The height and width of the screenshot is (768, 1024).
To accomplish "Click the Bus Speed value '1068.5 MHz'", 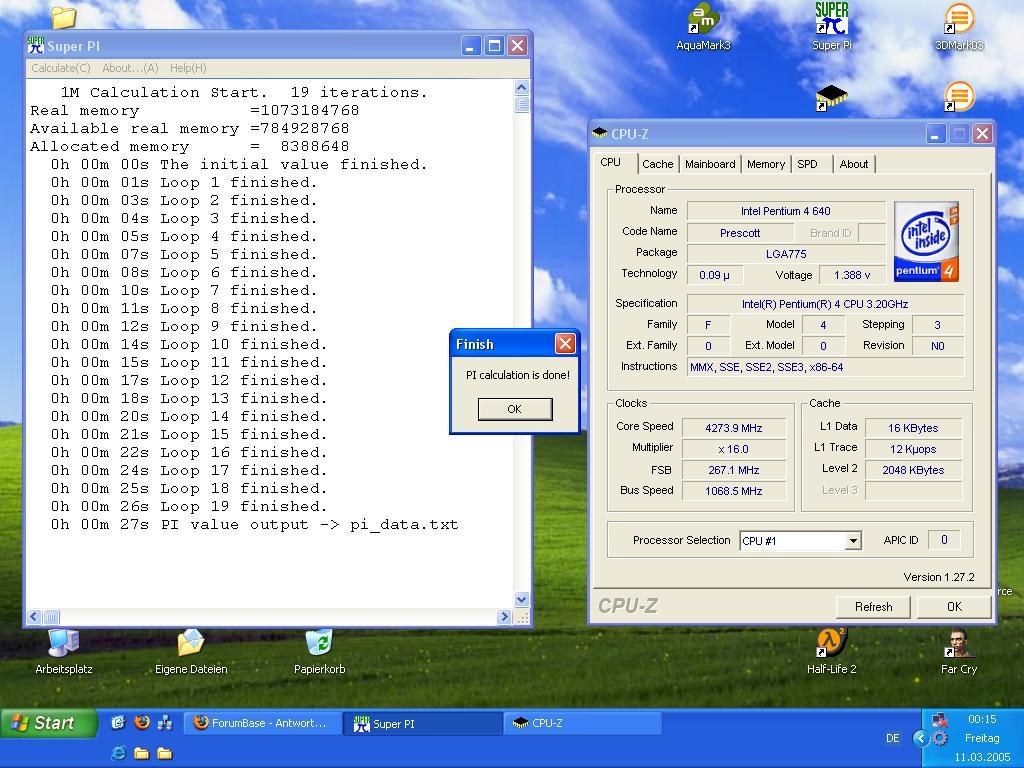I will [x=733, y=490].
